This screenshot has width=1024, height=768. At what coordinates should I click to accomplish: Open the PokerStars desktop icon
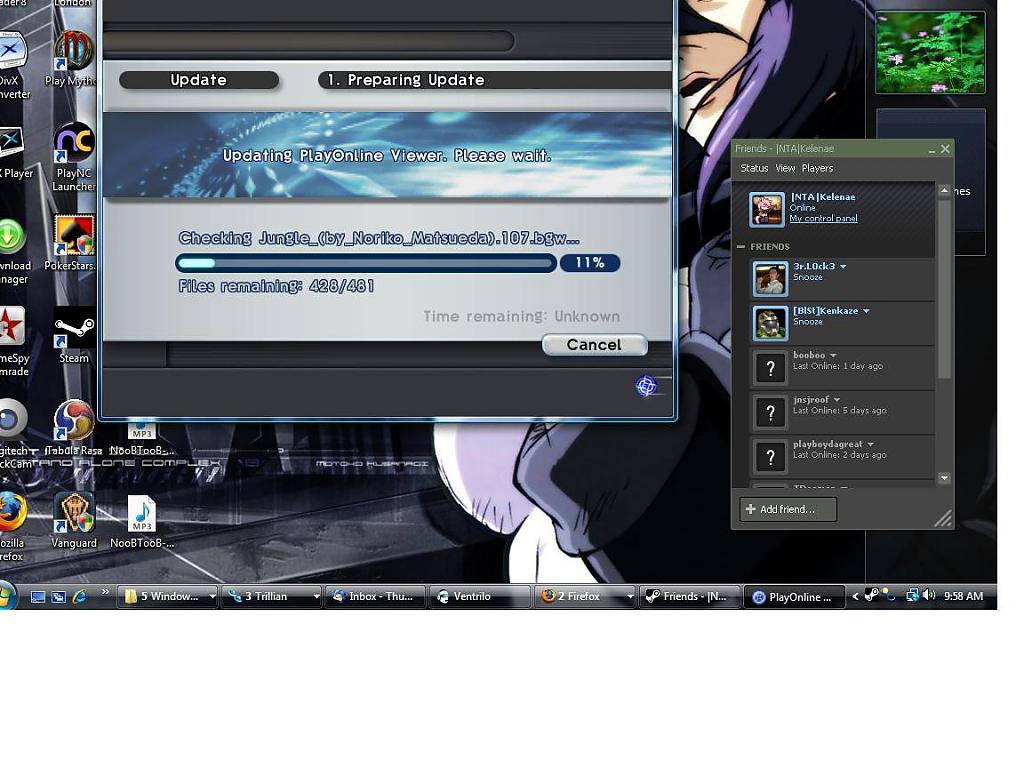point(74,238)
